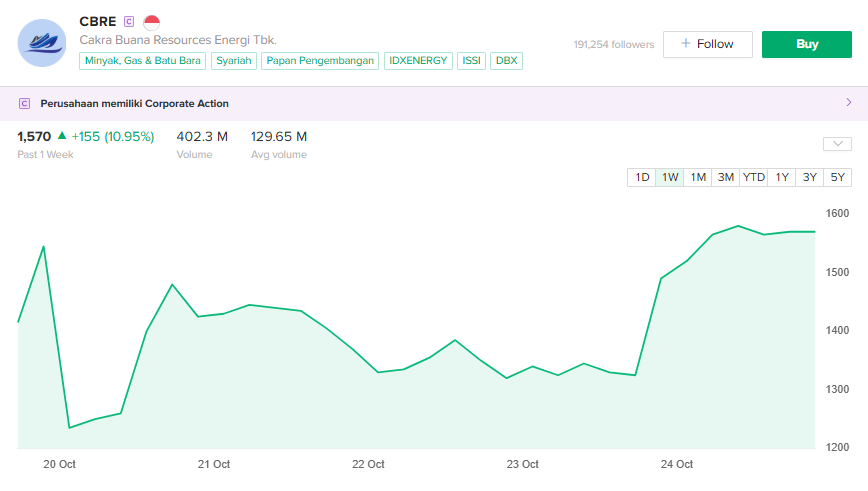The image size is (868, 491).
Task: Click the Indonesia flag icon
Action: click(x=152, y=22)
